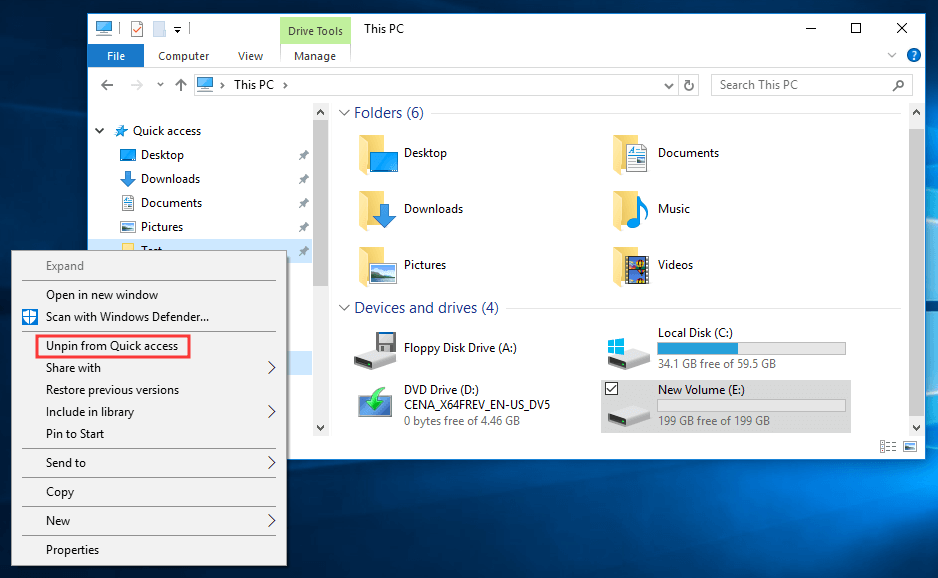Click the Forward navigation arrow
Image resolution: width=938 pixels, height=578 pixels.
click(x=137, y=85)
